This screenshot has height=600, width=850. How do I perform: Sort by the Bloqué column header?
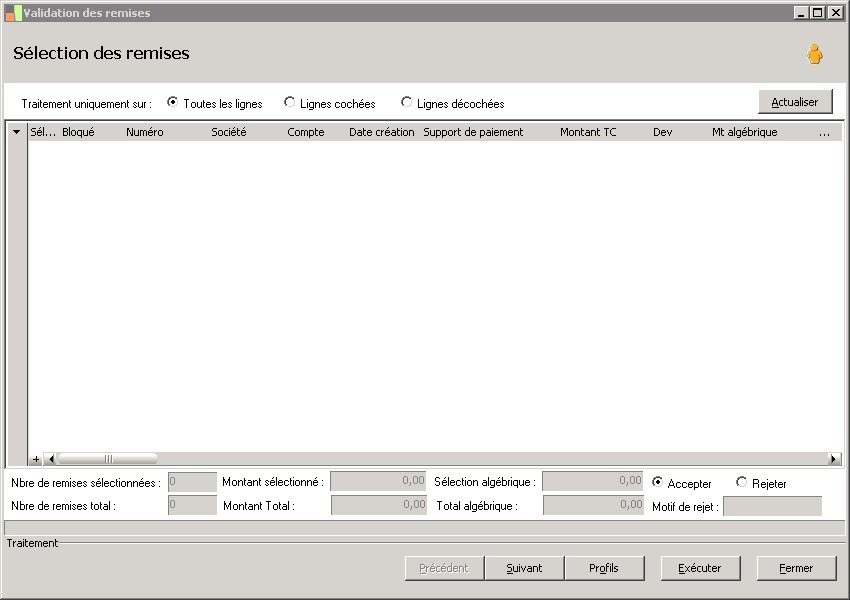click(x=79, y=132)
